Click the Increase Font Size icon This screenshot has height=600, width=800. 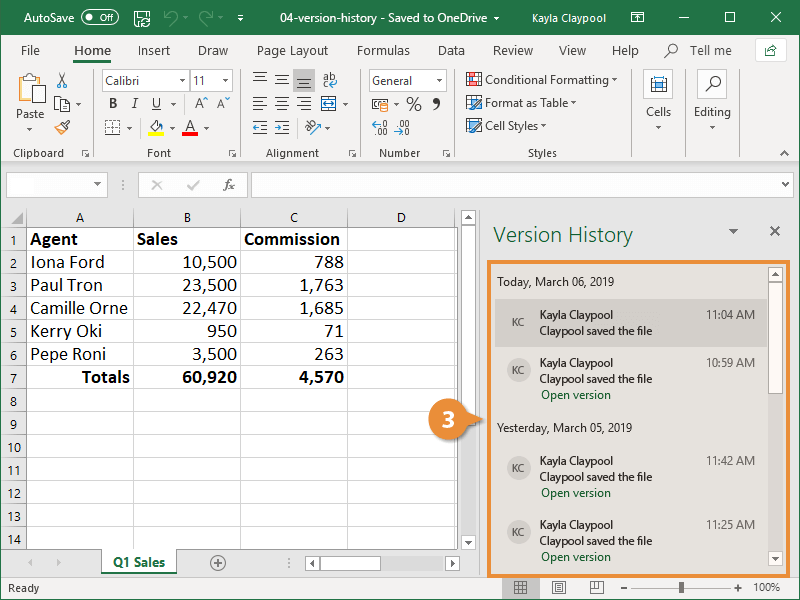pos(202,104)
